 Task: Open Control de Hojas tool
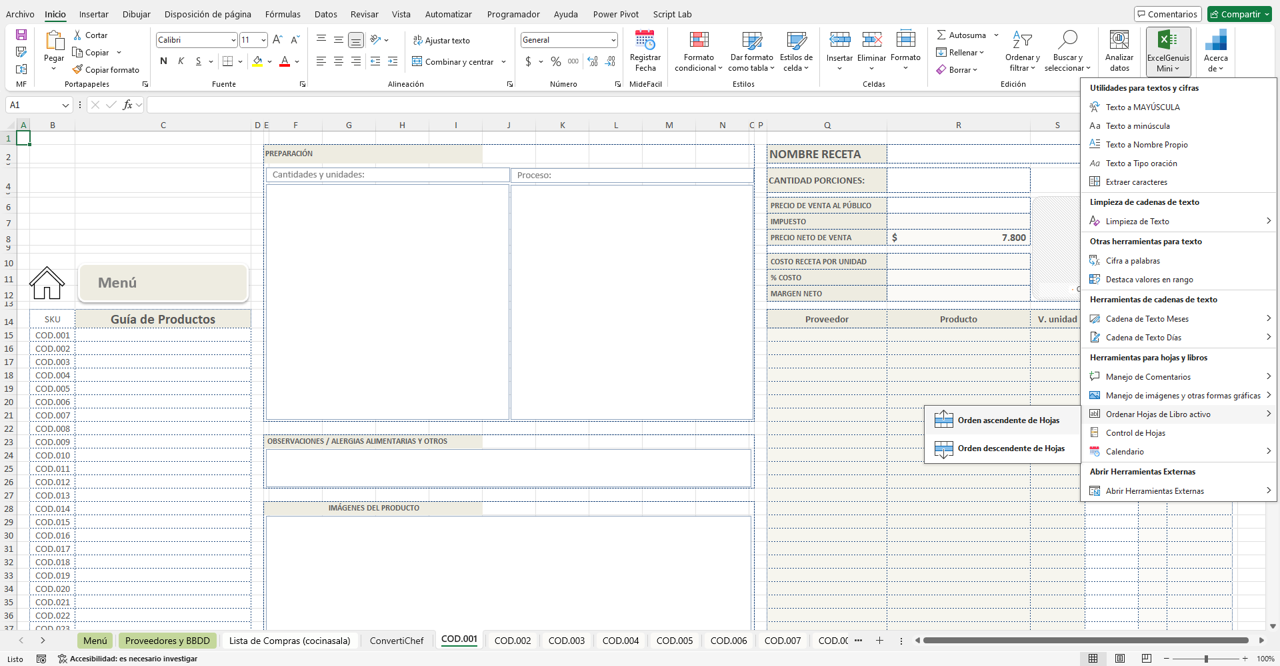(1135, 433)
